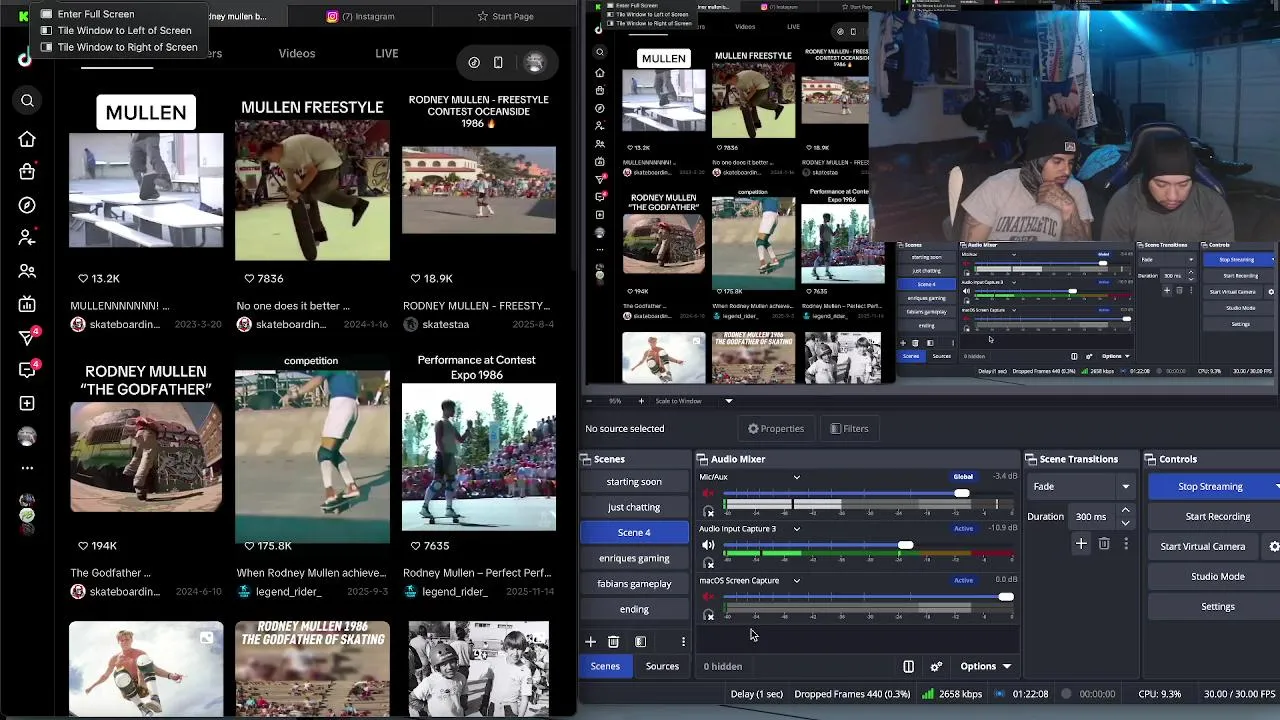Open TikTok Explore compass icon

click(x=27, y=205)
